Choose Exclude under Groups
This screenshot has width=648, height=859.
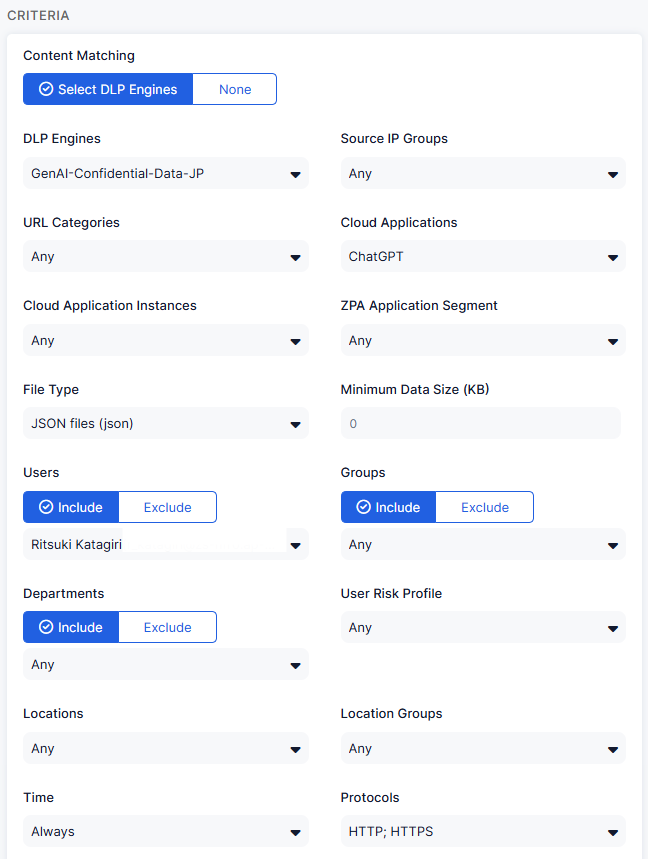[x=485, y=507]
